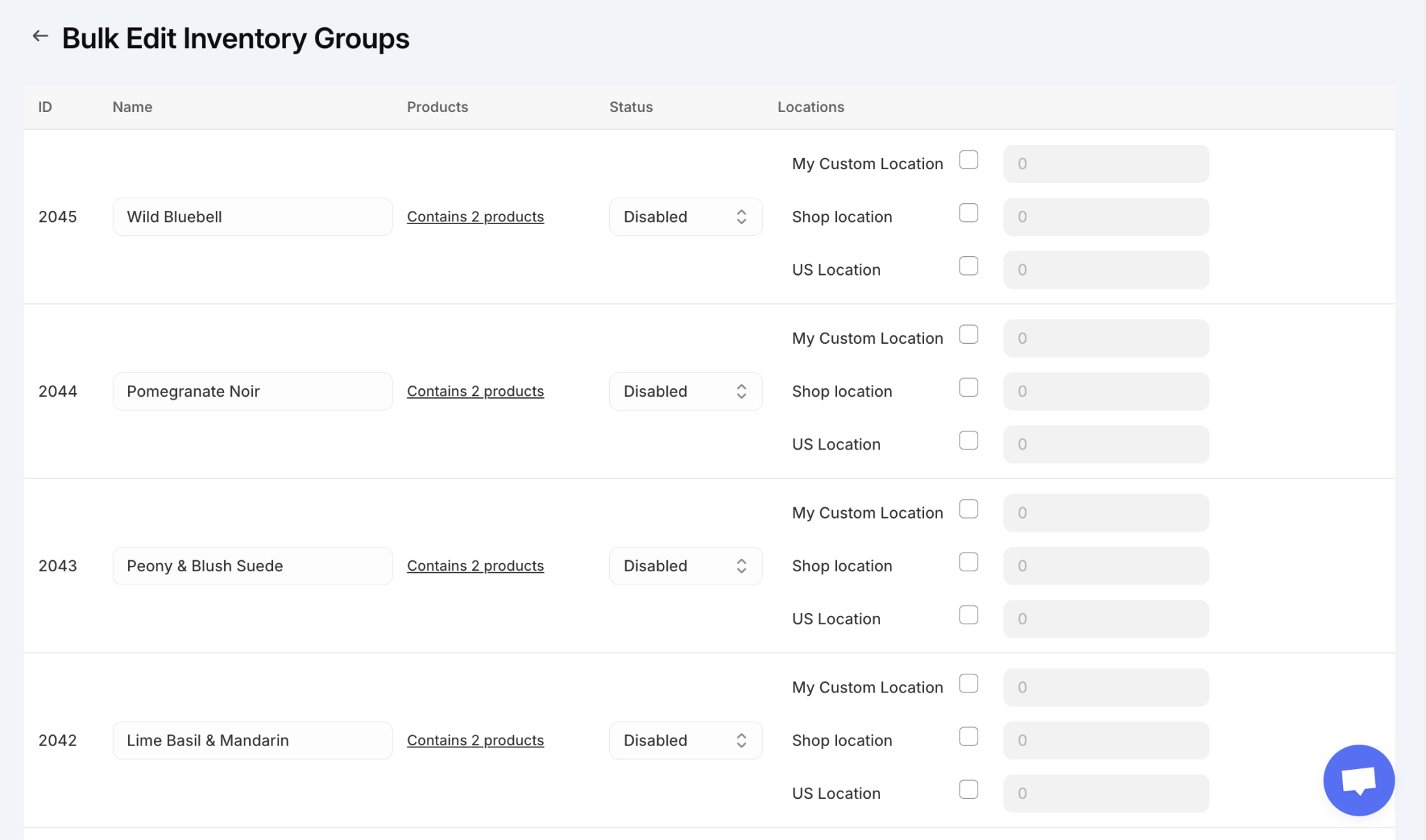Toggle My Custom Location for Lime Basil & Mandarin

(969, 684)
